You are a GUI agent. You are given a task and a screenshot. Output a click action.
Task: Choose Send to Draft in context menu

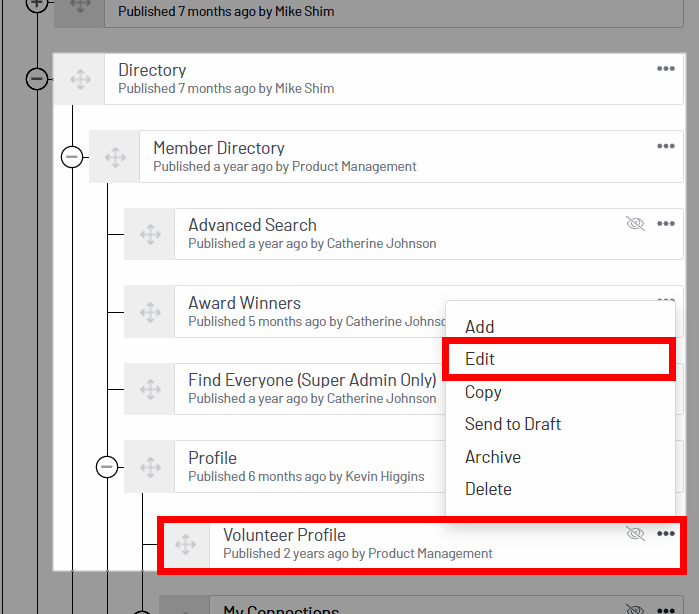[x=513, y=424]
